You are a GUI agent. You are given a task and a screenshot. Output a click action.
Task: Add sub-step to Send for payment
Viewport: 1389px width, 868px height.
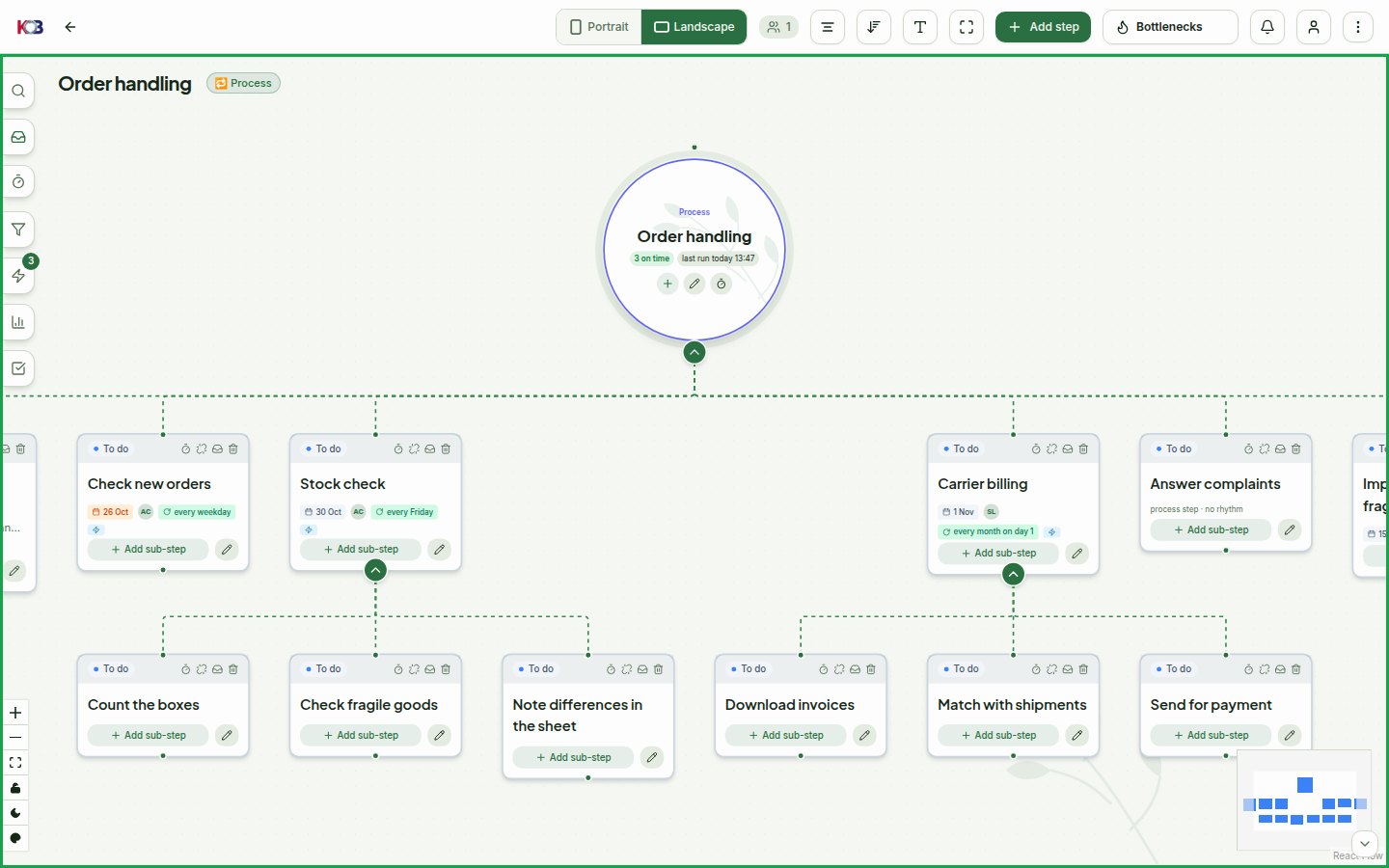[x=1211, y=736]
